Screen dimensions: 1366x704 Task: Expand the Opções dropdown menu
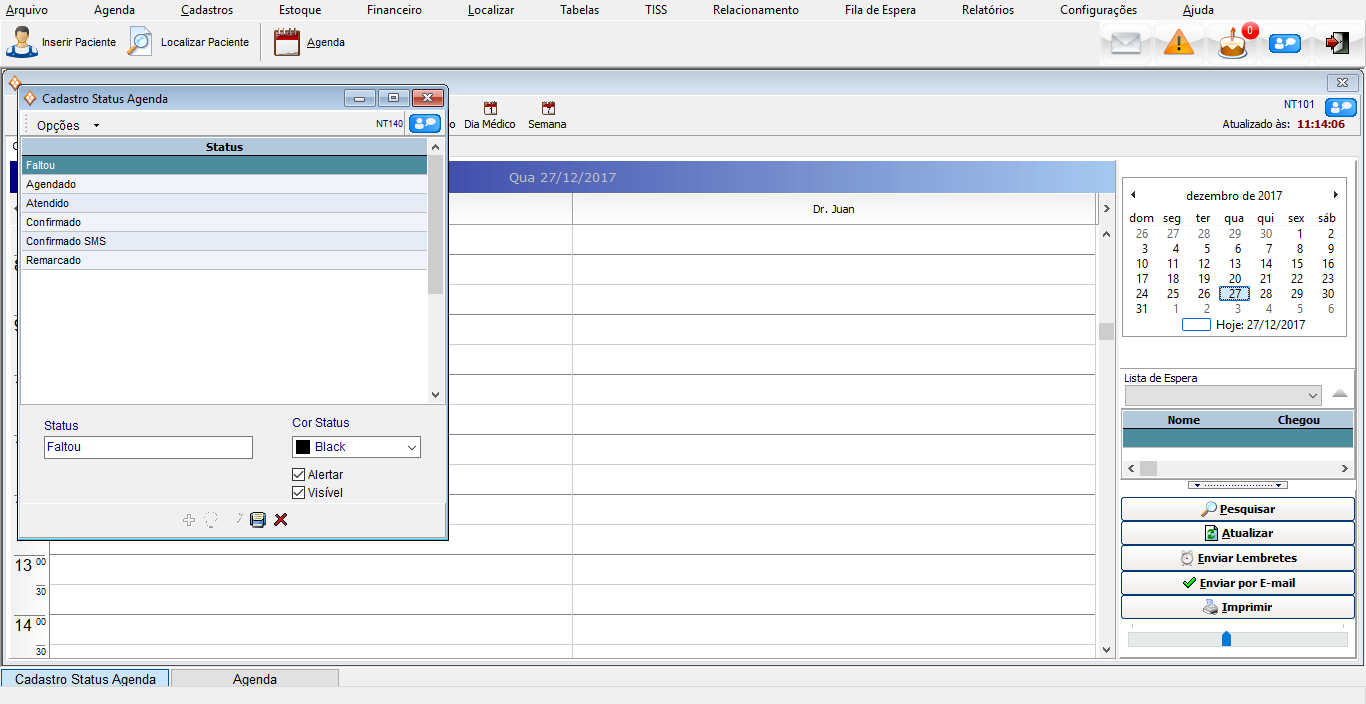68,126
